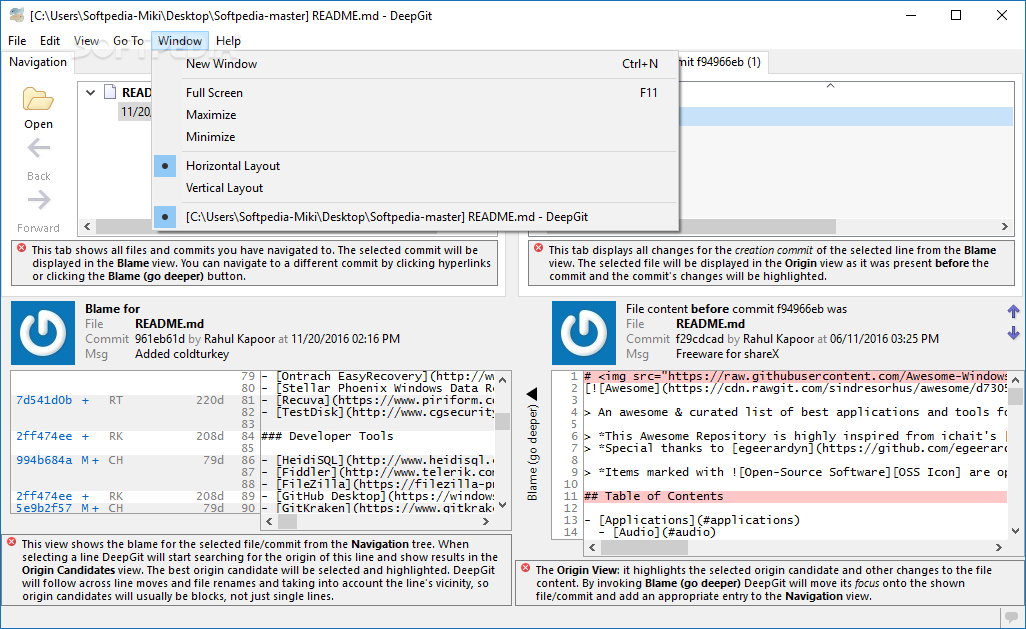
Task: Click the collapse chevron above origin candidates list
Action: tap(830, 86)
